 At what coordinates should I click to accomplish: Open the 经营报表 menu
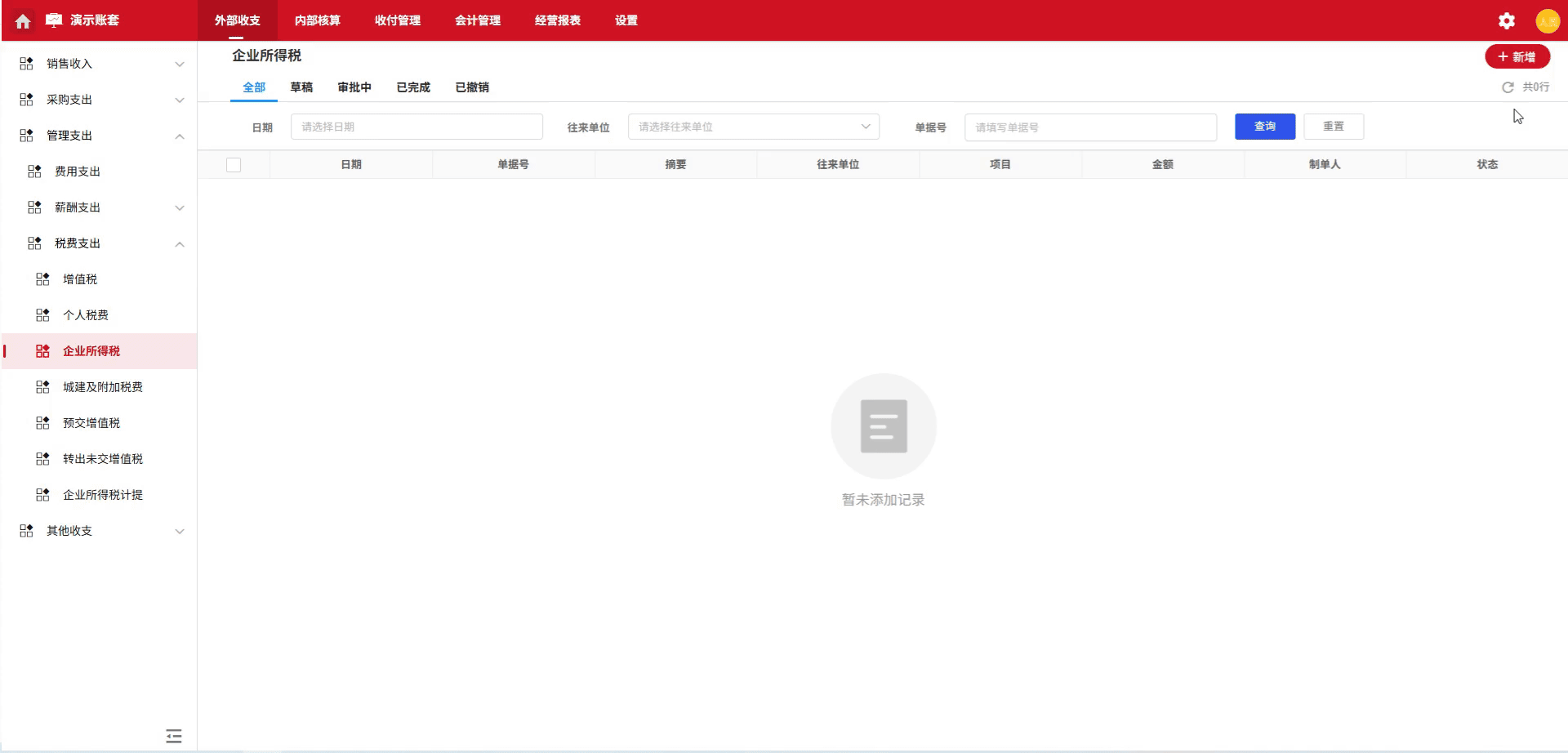(x=557, y=20)
